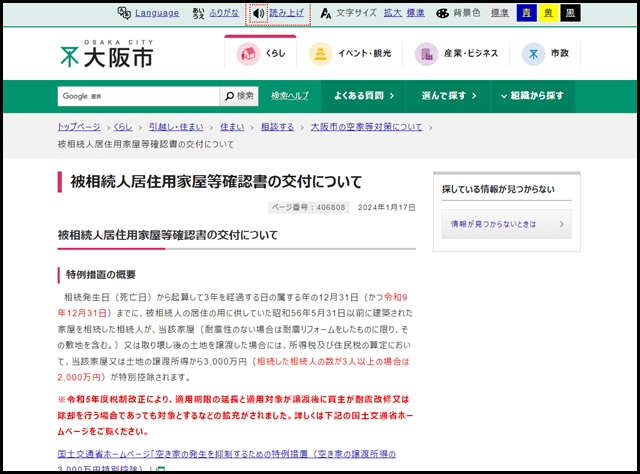Select the yellow 黄 background swatch
The image size is (640, 474).
[548, 13]
